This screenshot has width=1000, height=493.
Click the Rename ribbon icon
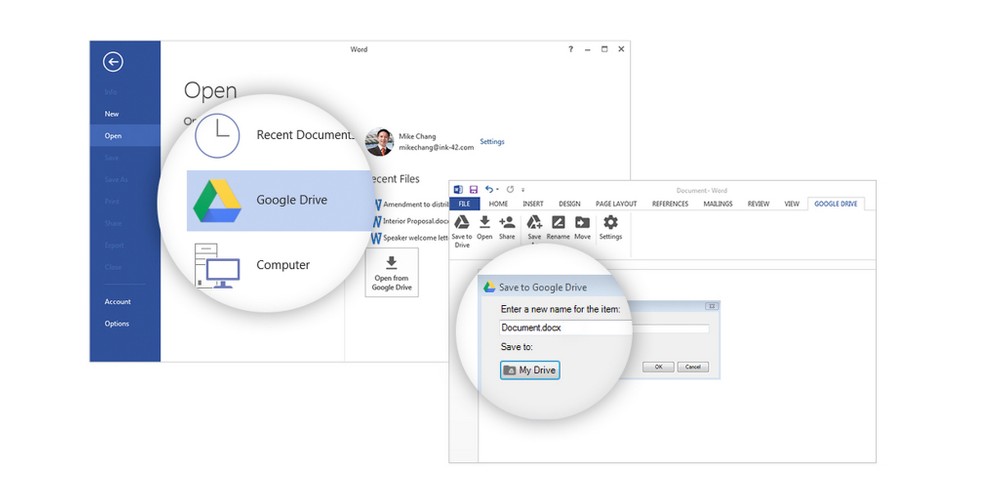[x=558, y=222]
